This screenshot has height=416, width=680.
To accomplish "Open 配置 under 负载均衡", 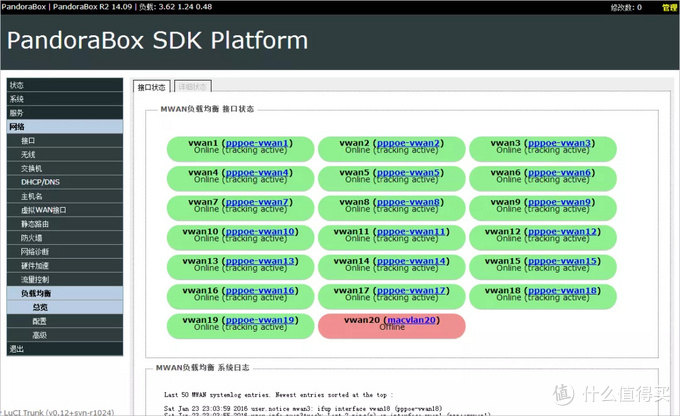I will coord(39,321).
